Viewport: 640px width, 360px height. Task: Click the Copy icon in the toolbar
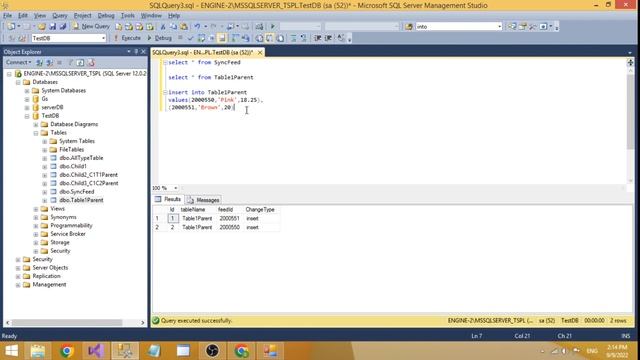(x=173, y=27)
